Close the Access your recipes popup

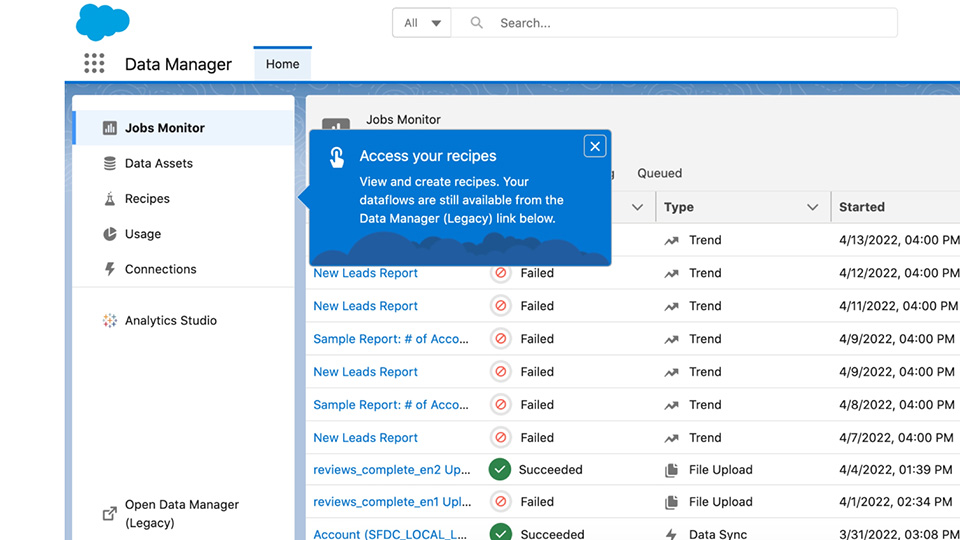click(x=595, y=147)
